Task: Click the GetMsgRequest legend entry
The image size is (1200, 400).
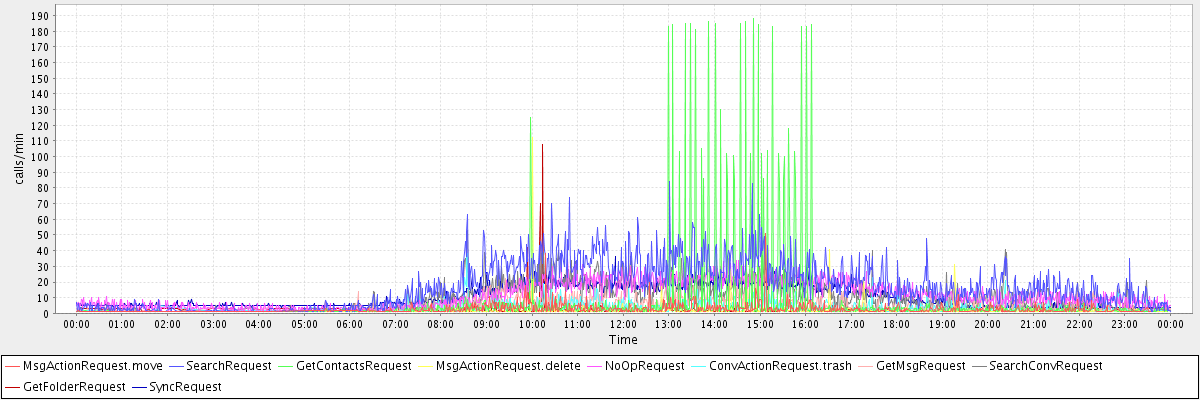Action: point(920,366)
